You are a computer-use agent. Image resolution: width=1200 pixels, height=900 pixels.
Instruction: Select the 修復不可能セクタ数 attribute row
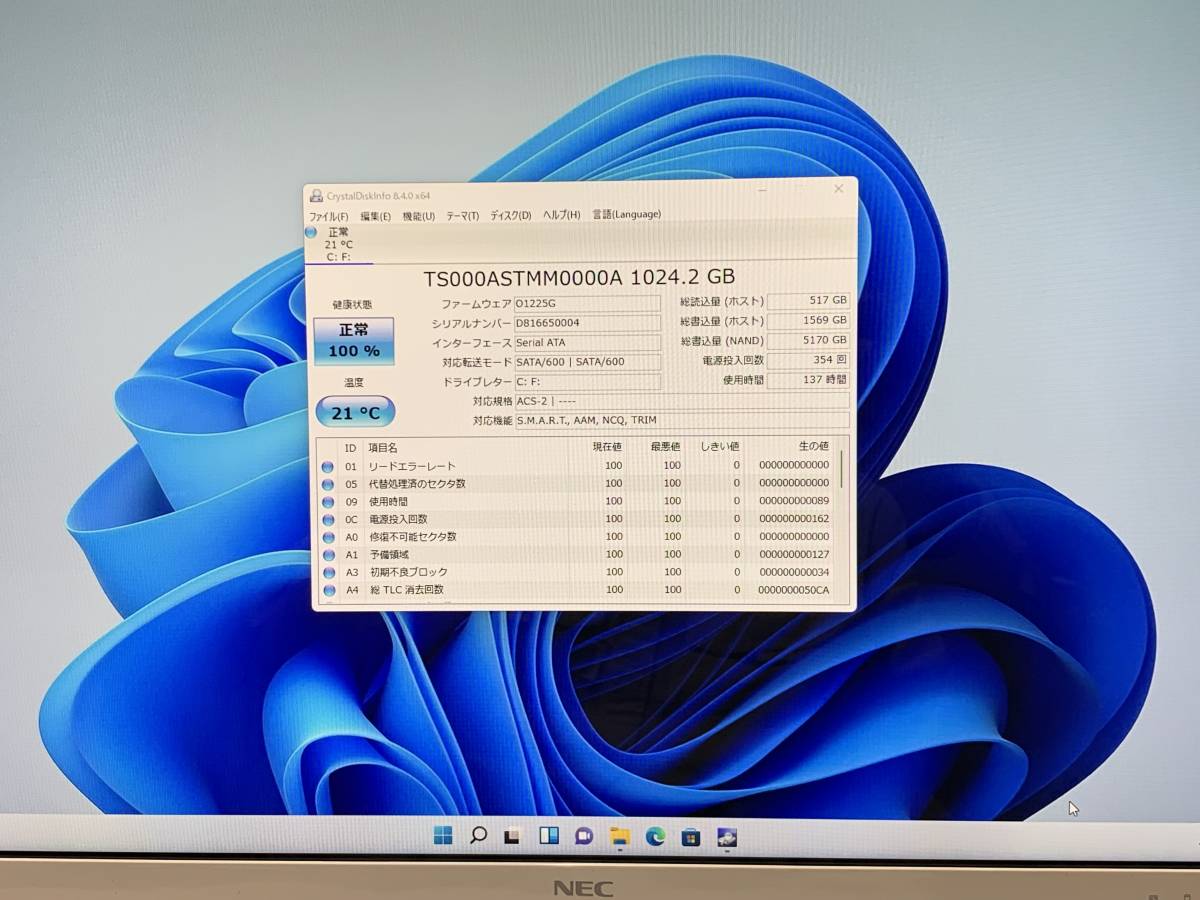tap(577, 537)
